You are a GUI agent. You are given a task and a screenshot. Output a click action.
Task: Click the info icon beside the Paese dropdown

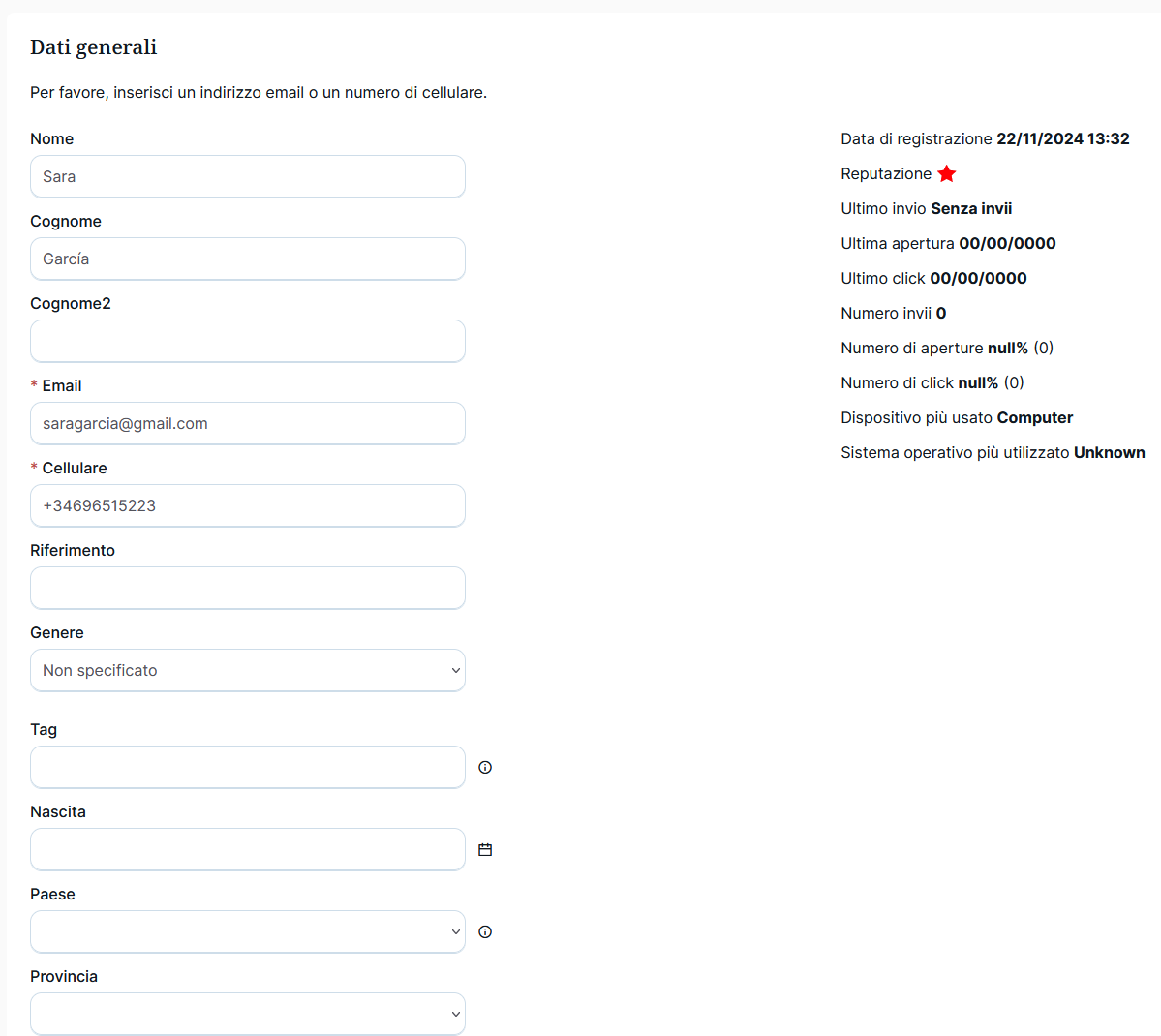click(x=485, y=931)
